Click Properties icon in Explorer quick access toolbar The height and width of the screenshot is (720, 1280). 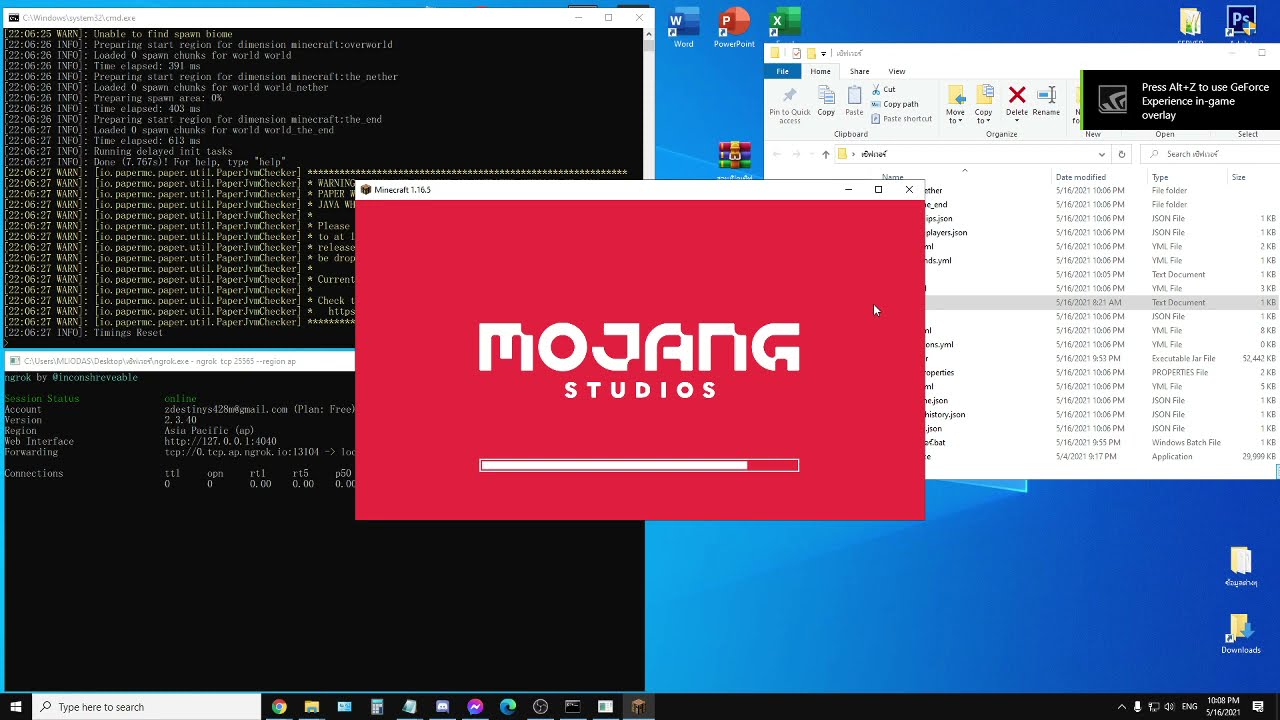797,53
